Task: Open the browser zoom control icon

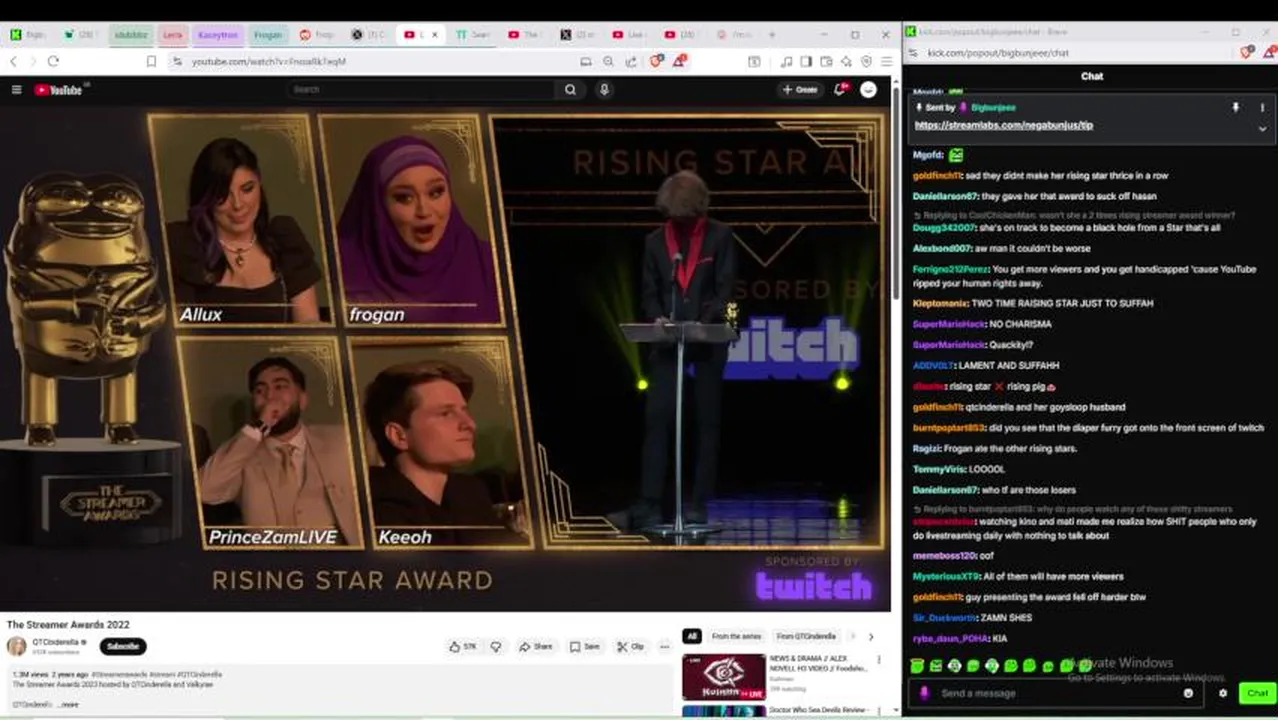Action: [608, 62]
